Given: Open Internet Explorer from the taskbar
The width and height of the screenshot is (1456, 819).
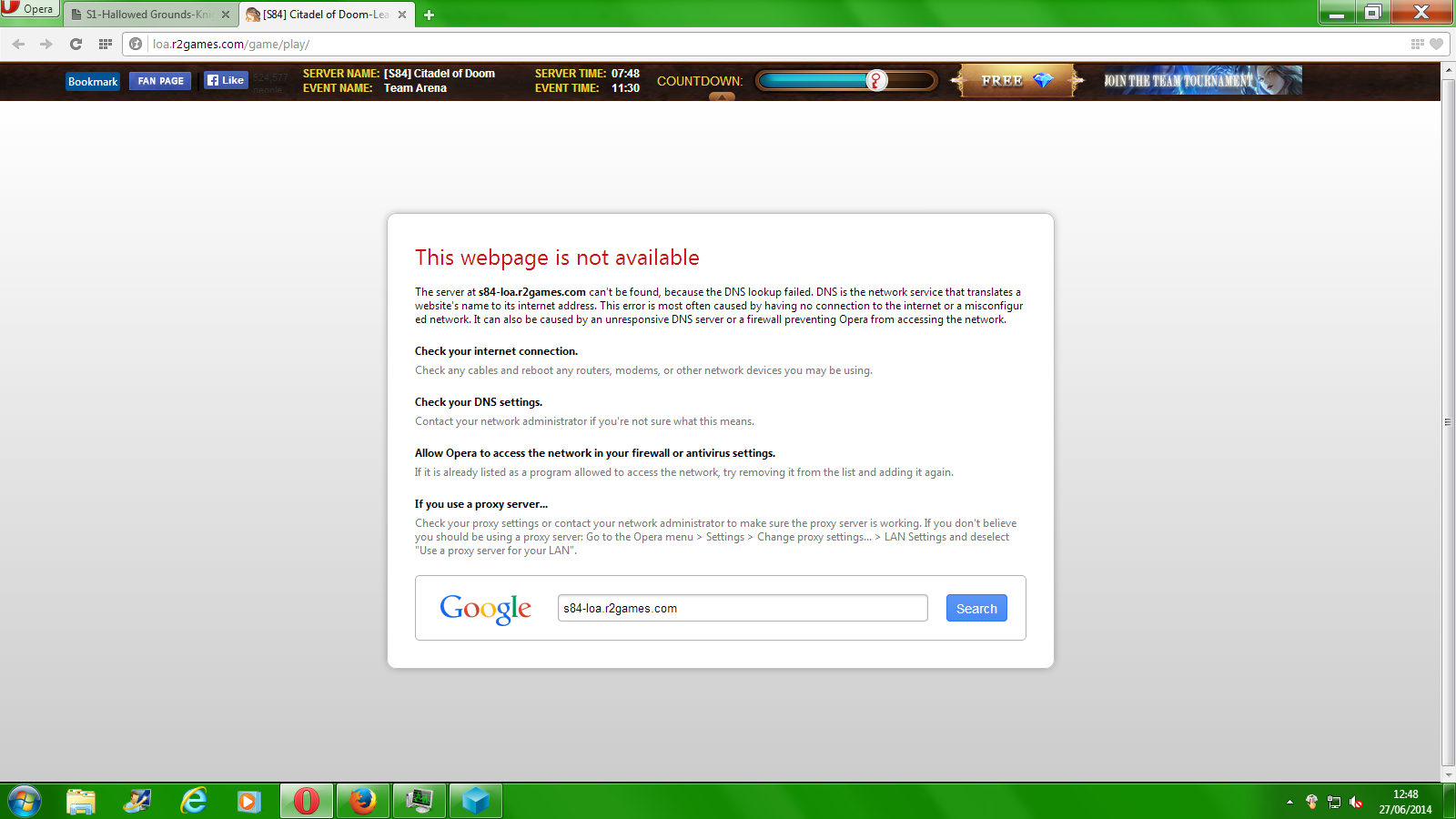Looking at the screenshot, I should (x=193, y=801).
